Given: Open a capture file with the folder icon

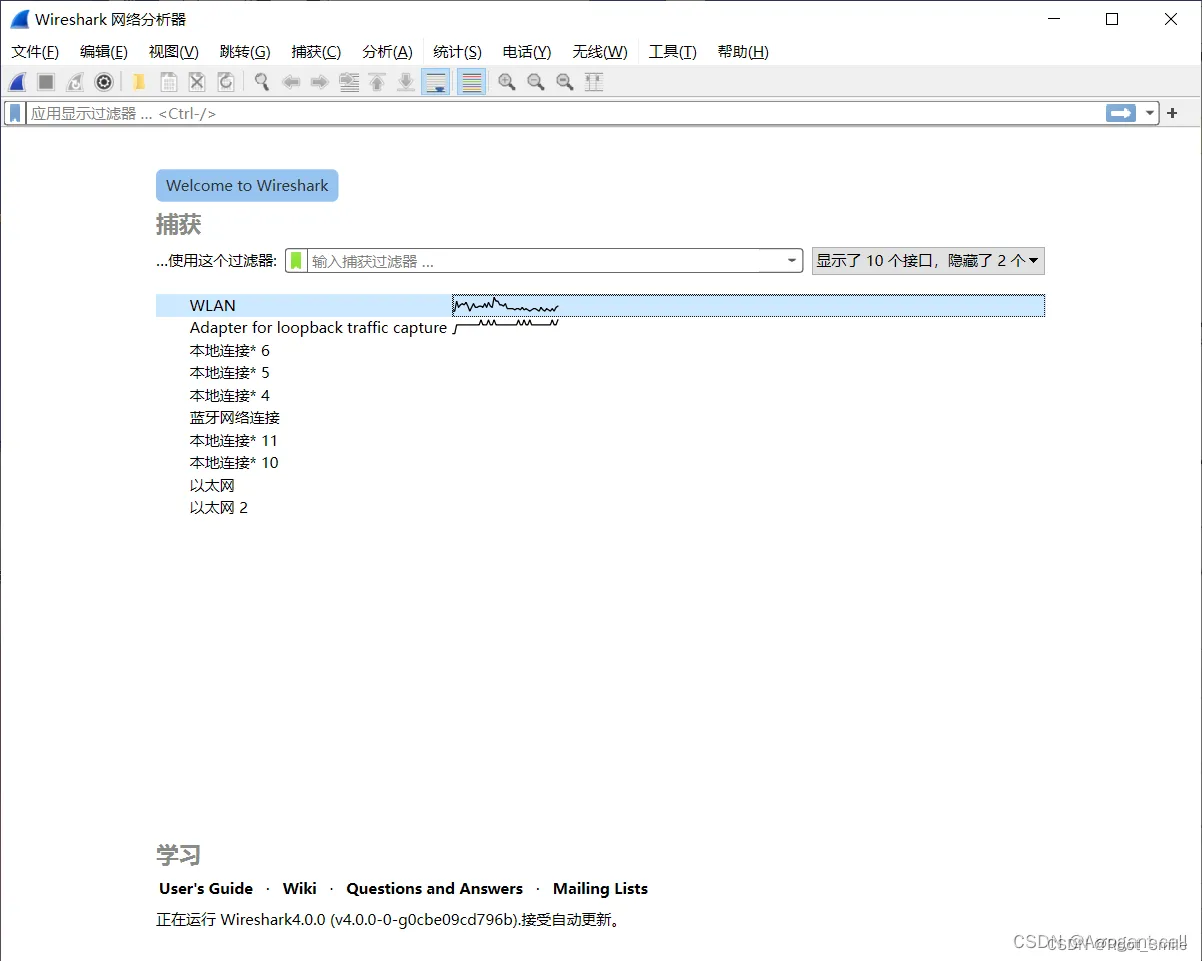Looking at the screenshot, I should point(139,82).
